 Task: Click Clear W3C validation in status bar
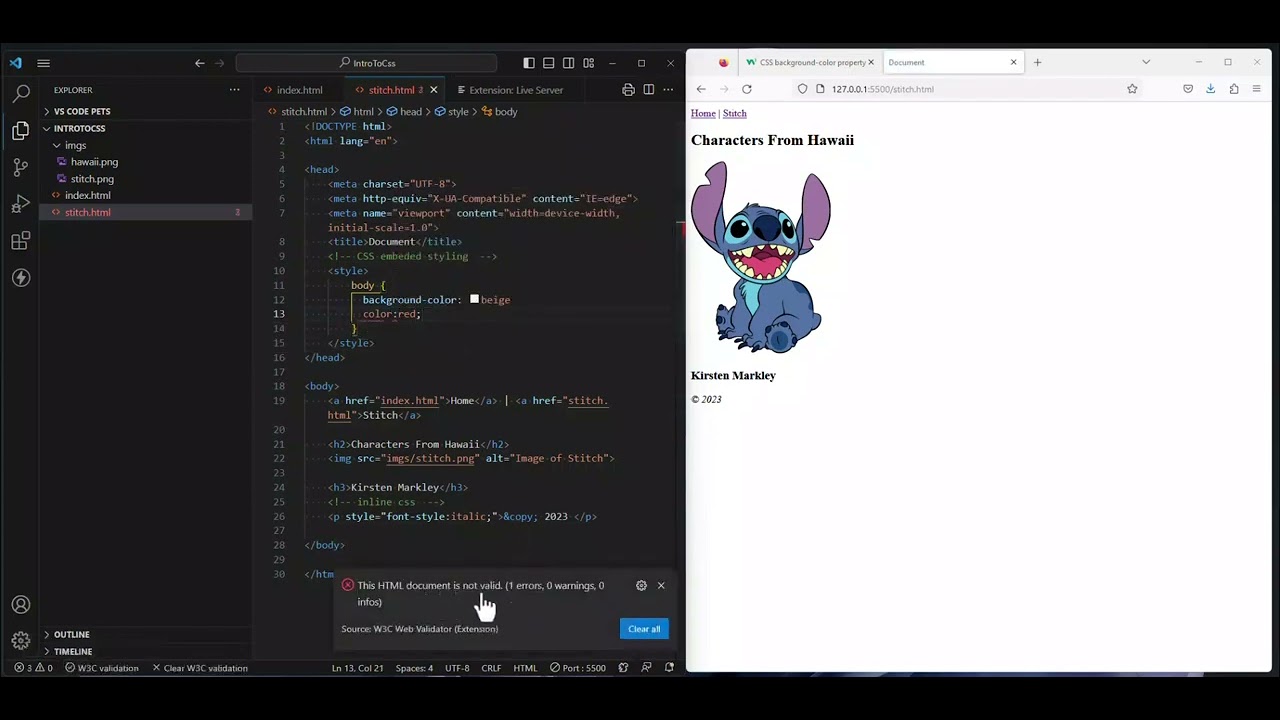(199, 668)
